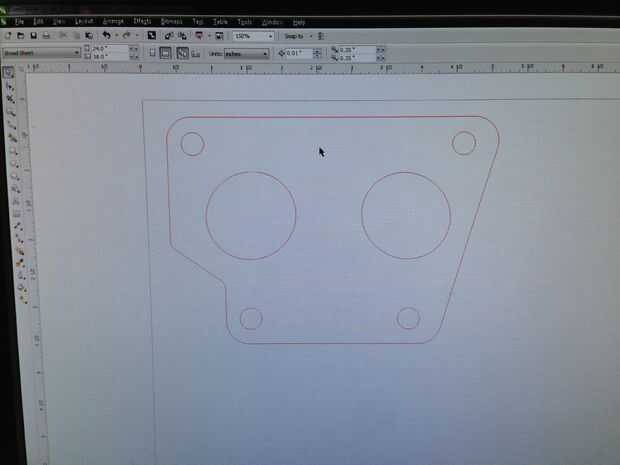Click the Cut icon
Image resolution: width=620 pixels, height=465 pixels.
(x=63, y=36)
